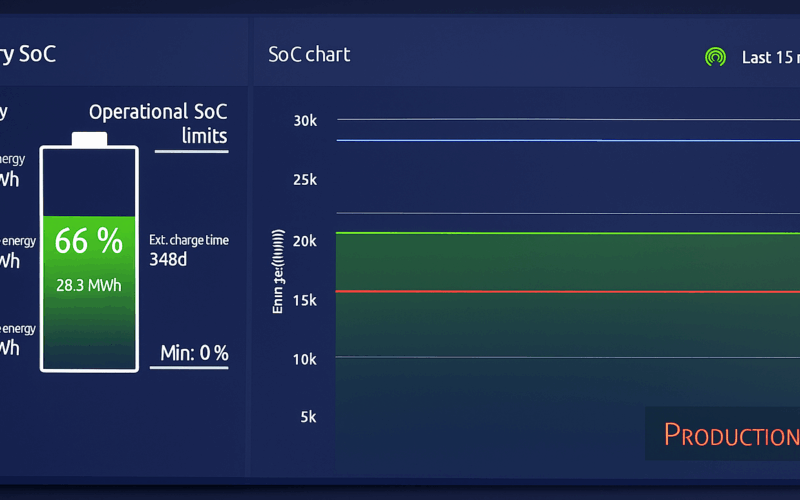Click the rotated y-axis title
Image resolution: width=800 pixels, height=500 pixels.
pyautogui.click(x=279, y=272)
